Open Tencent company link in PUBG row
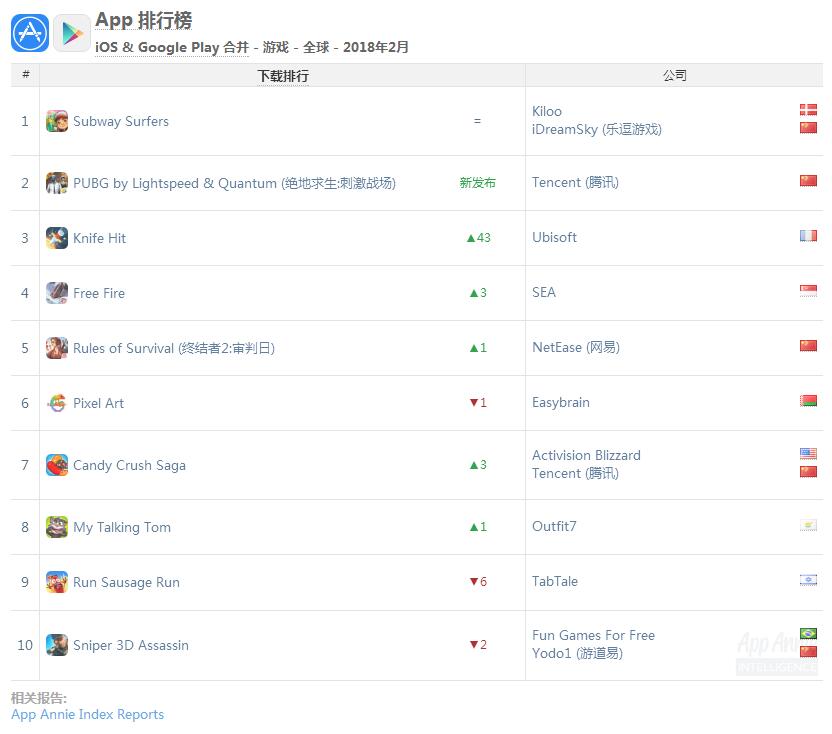Viewport: 832px width, 734px height. point(576,183)
